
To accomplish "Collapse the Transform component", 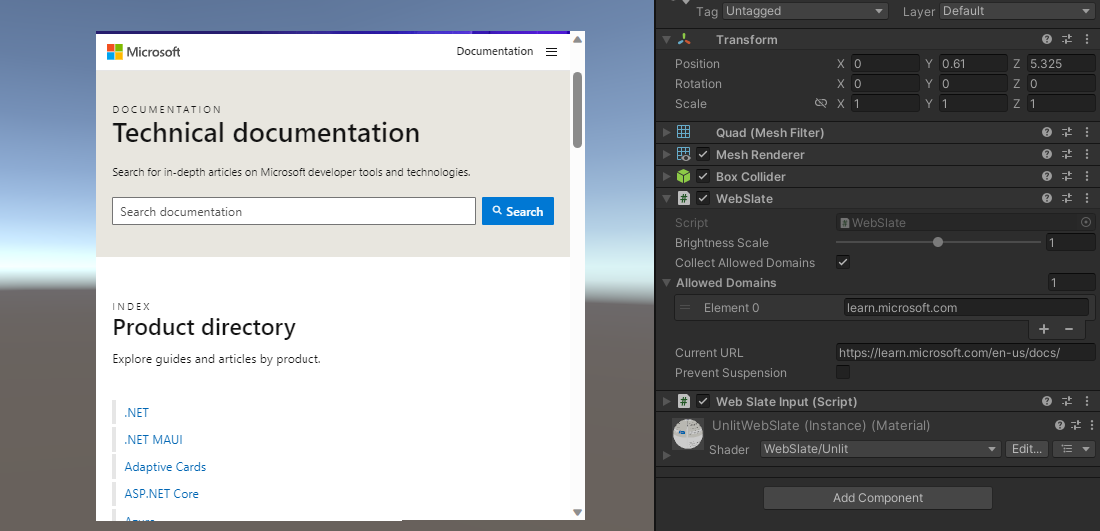I will [666, 40].
